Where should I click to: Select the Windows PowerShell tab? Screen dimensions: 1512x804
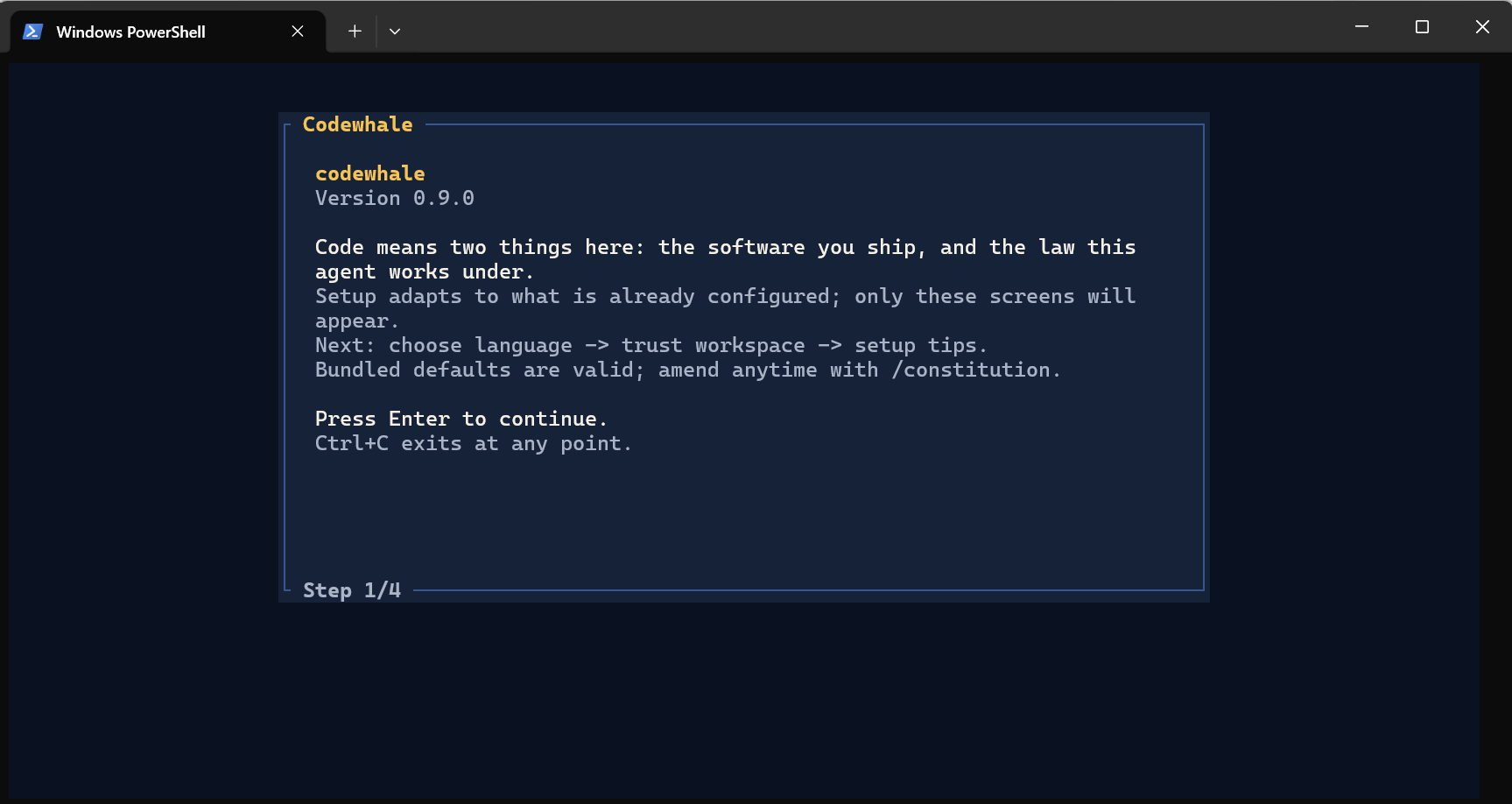pyautogui.click(x=168, y=32)
